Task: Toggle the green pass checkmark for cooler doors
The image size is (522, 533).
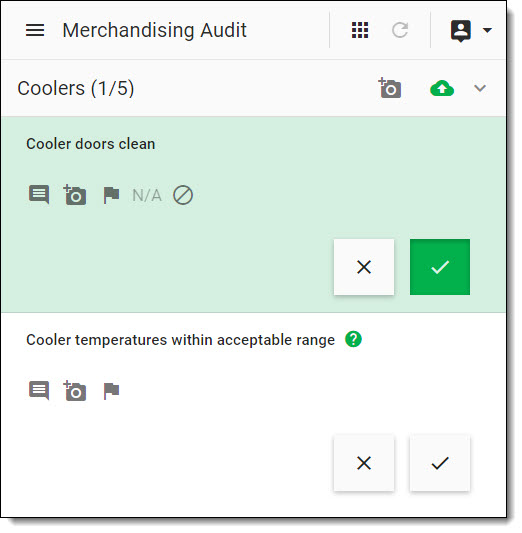Action: (440, 267)
